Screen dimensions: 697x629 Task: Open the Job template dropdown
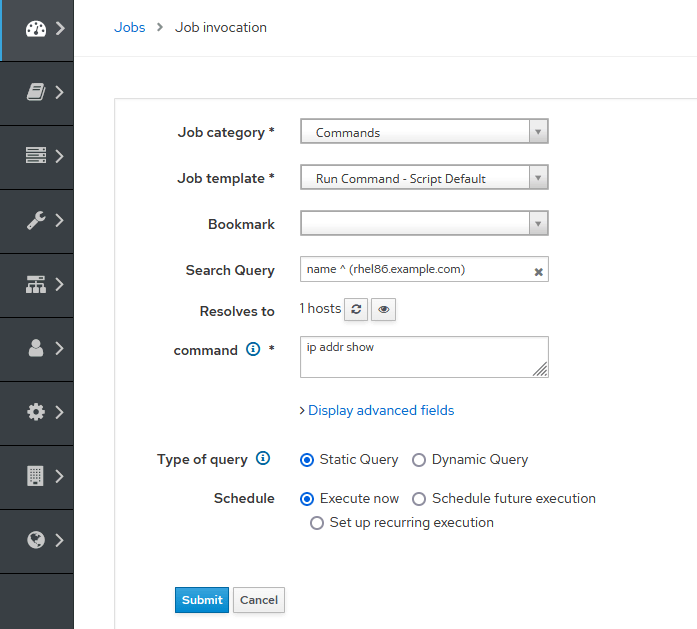tap(424, 179)
